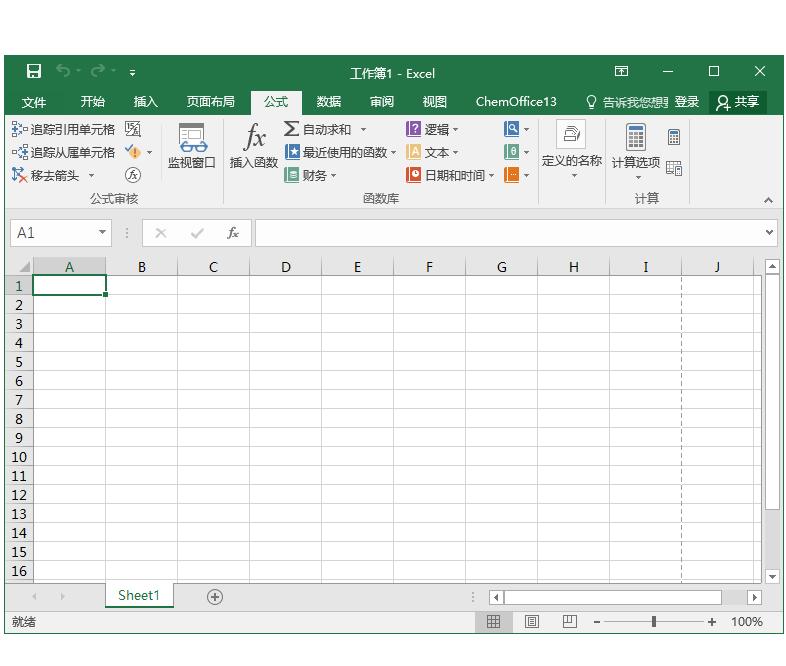Click the Calculate Sheet icon
Screen dimensions: 786x666
point(674,168)
